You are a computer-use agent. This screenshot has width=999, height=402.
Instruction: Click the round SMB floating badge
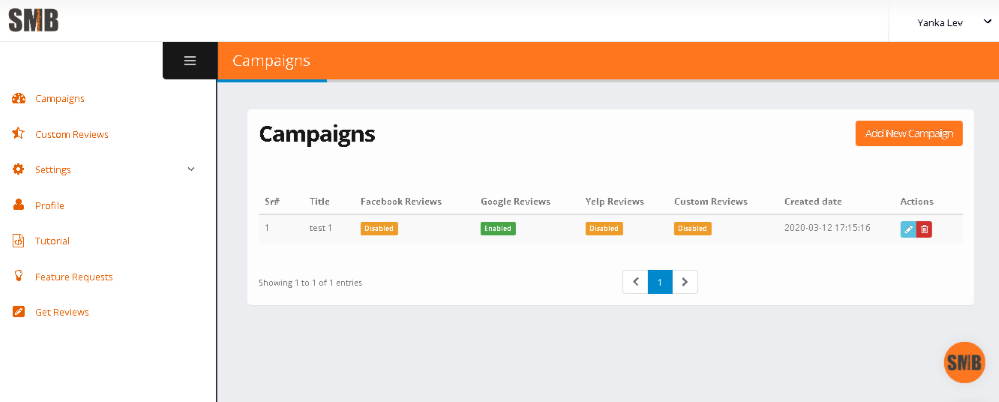click(964, 362)
